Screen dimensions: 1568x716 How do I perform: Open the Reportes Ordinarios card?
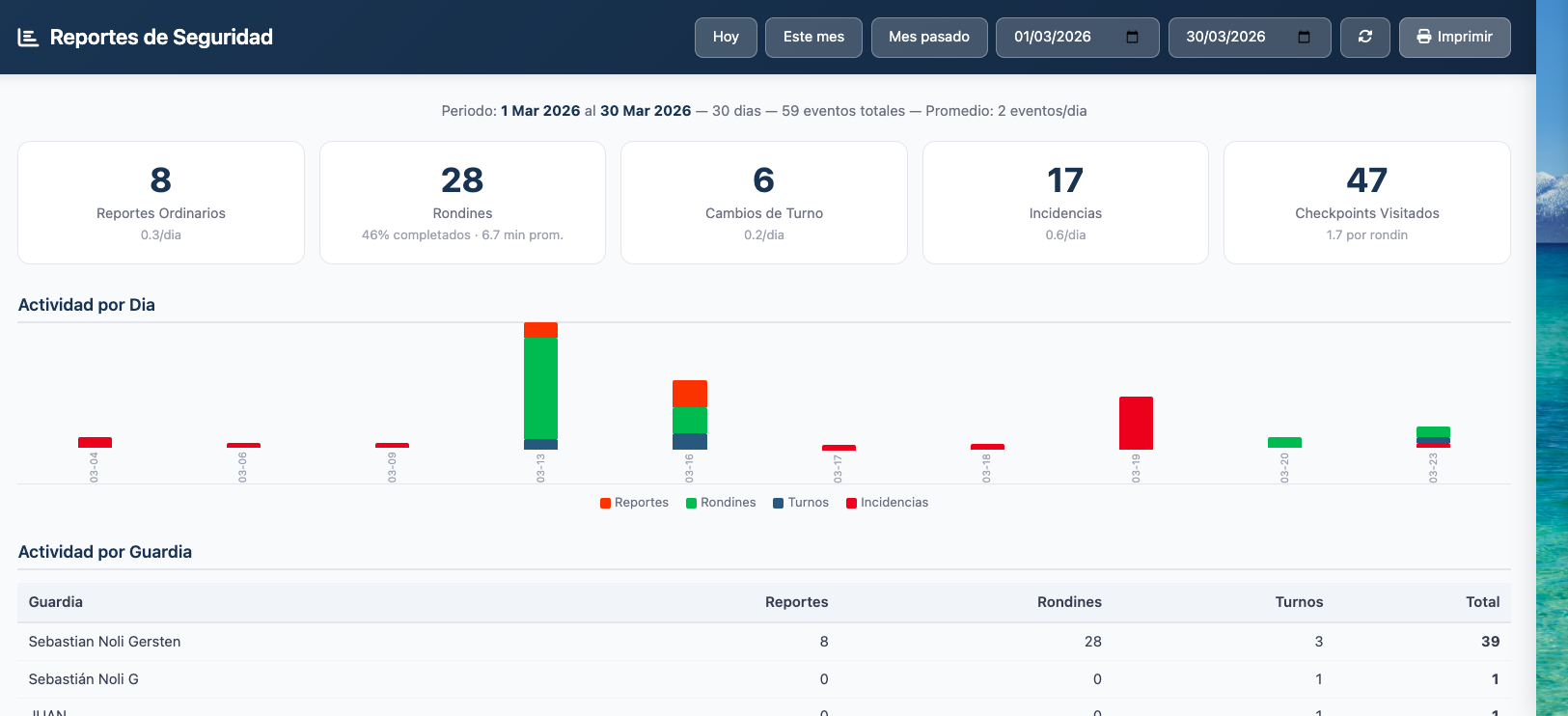pos(161,203)
